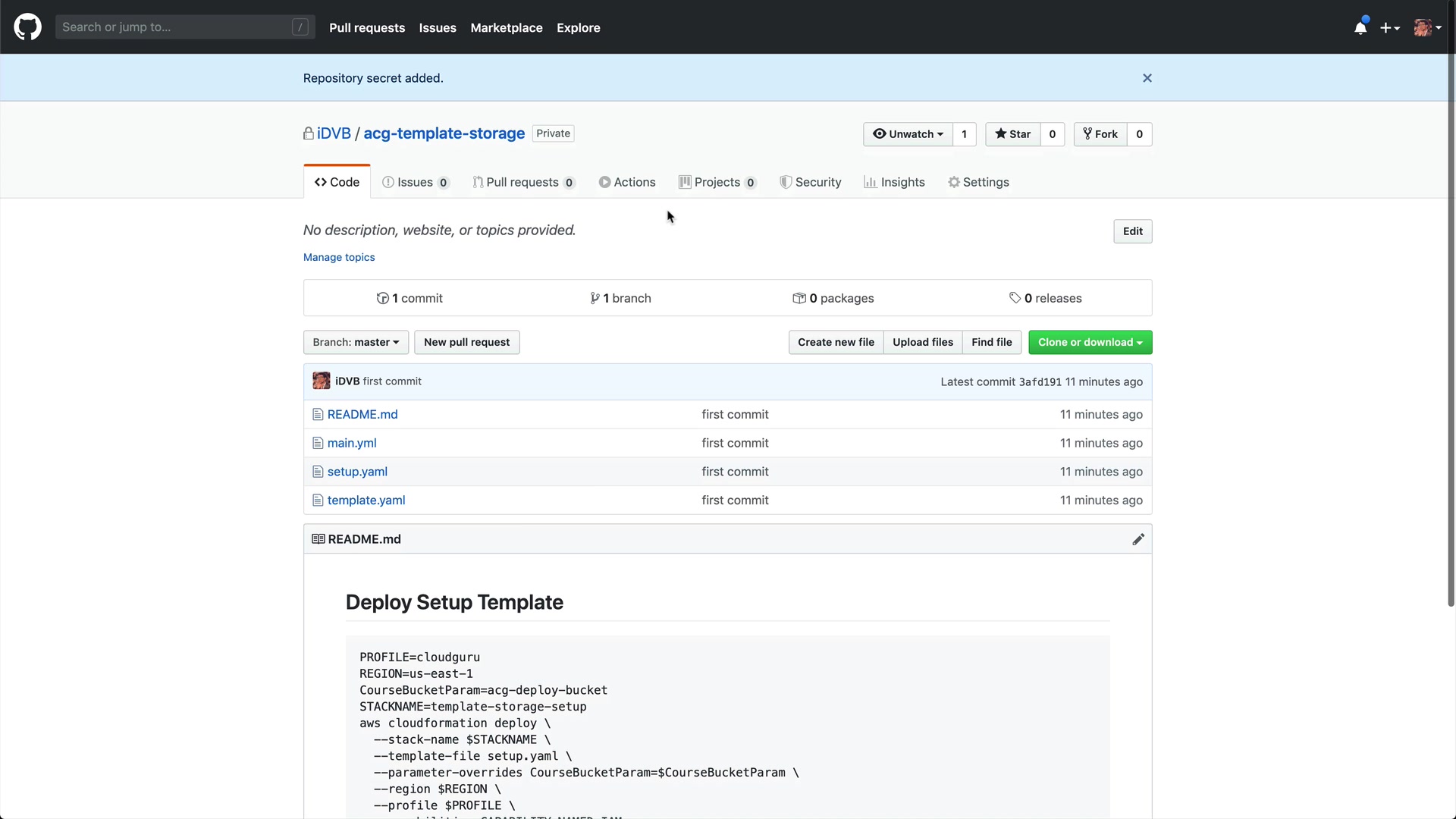Open the 0 packages link
This screenshot has height=819, width=1456.
pos(833,298)
